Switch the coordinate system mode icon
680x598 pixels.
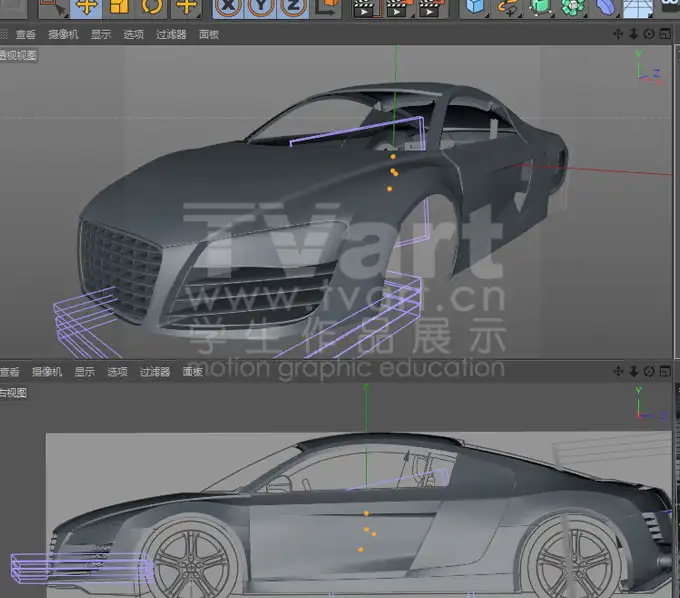coord(328,8)
